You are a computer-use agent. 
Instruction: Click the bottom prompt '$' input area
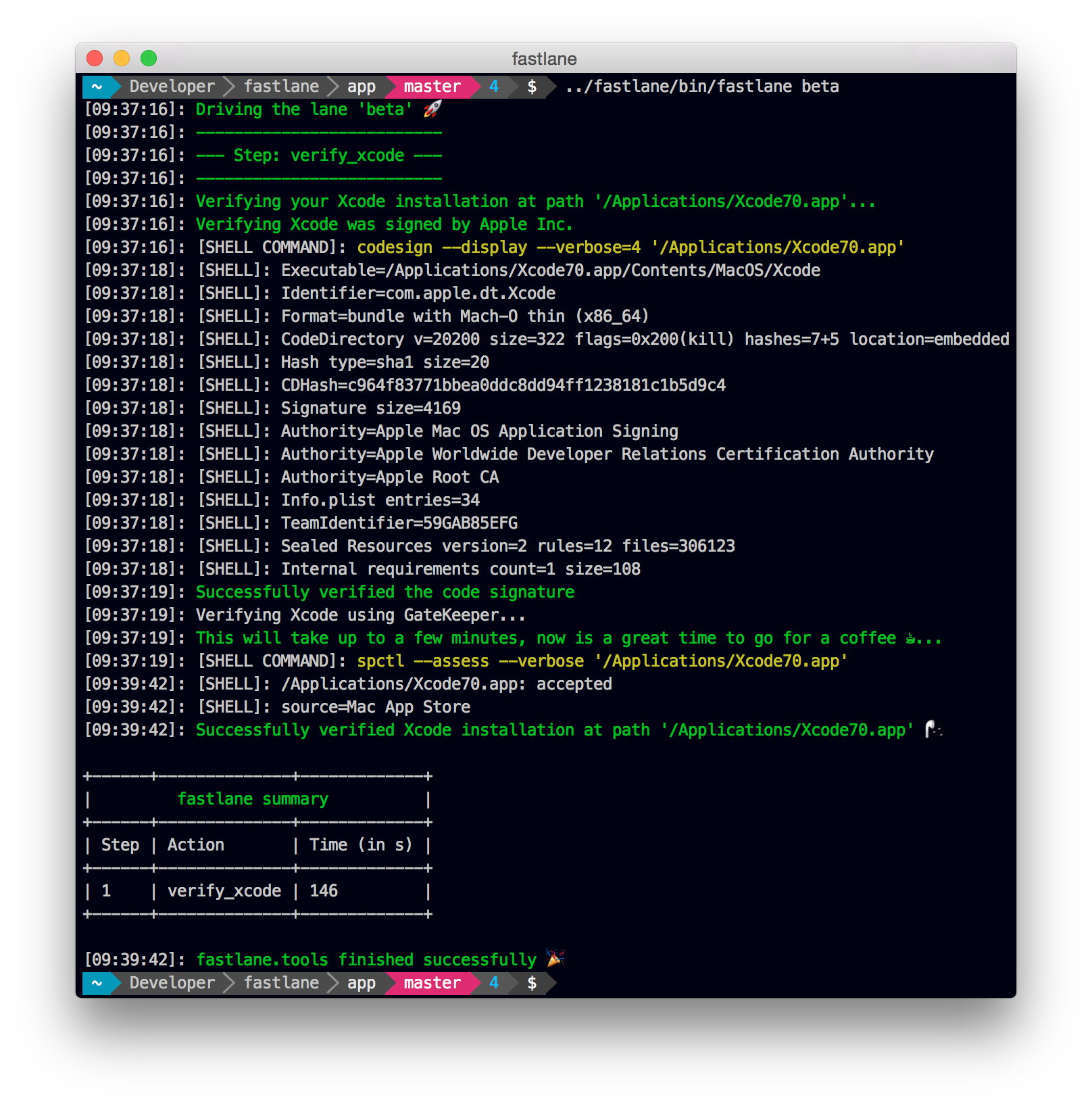[x=532, y=983]
